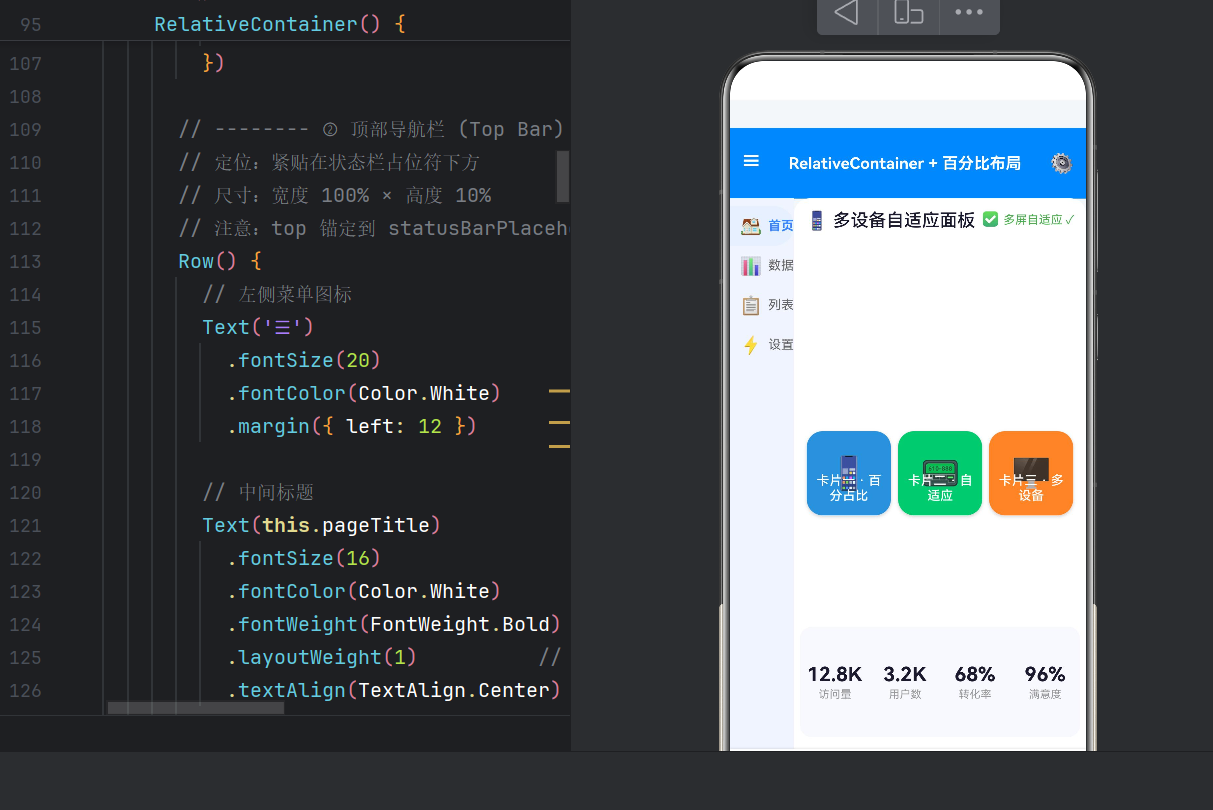
Task: Tap the settings gear icon in blue bar
Action: click(x=1062, y=163)
